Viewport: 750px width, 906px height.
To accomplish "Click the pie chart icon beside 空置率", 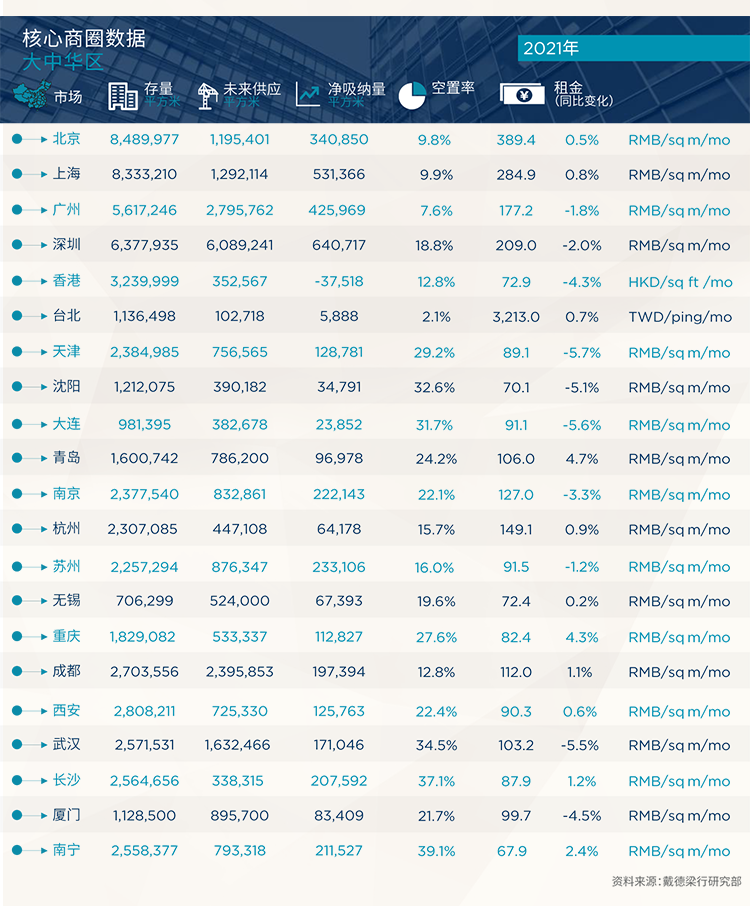I will 412,95.
